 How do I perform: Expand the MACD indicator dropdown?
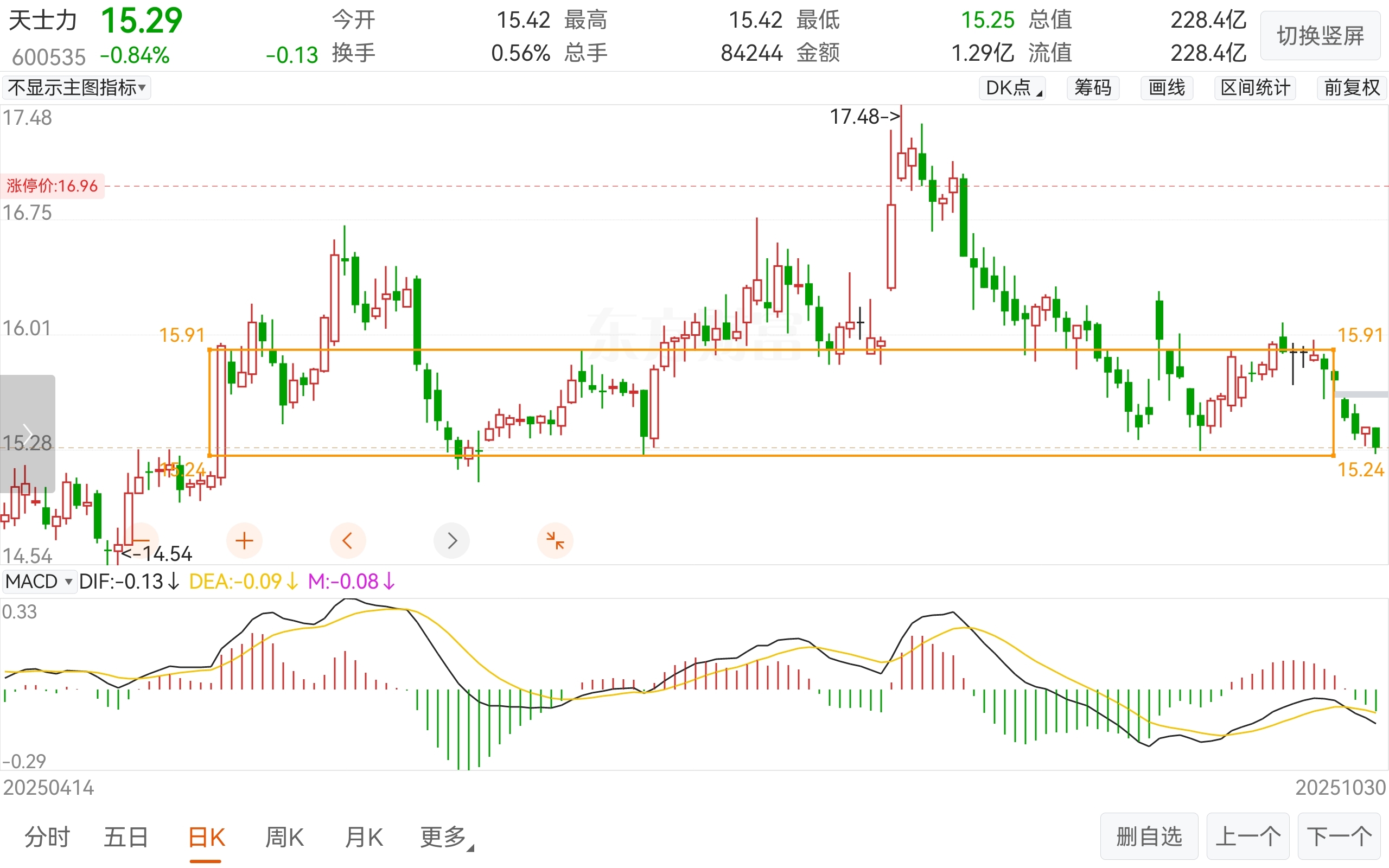pyautogui.click(x=39, y=582)
